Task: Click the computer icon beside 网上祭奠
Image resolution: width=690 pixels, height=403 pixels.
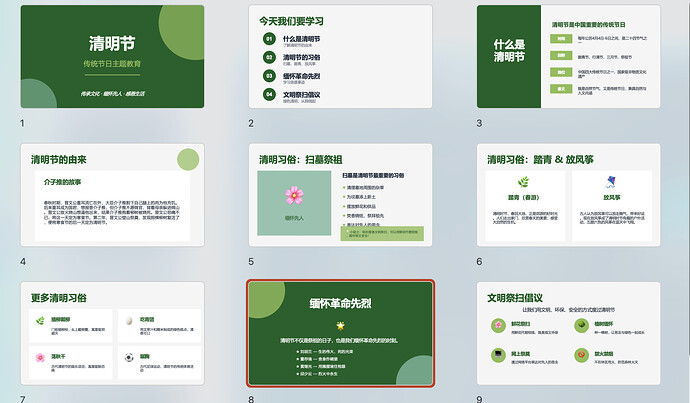Action: pyautogui.click(x=498, y=355)
